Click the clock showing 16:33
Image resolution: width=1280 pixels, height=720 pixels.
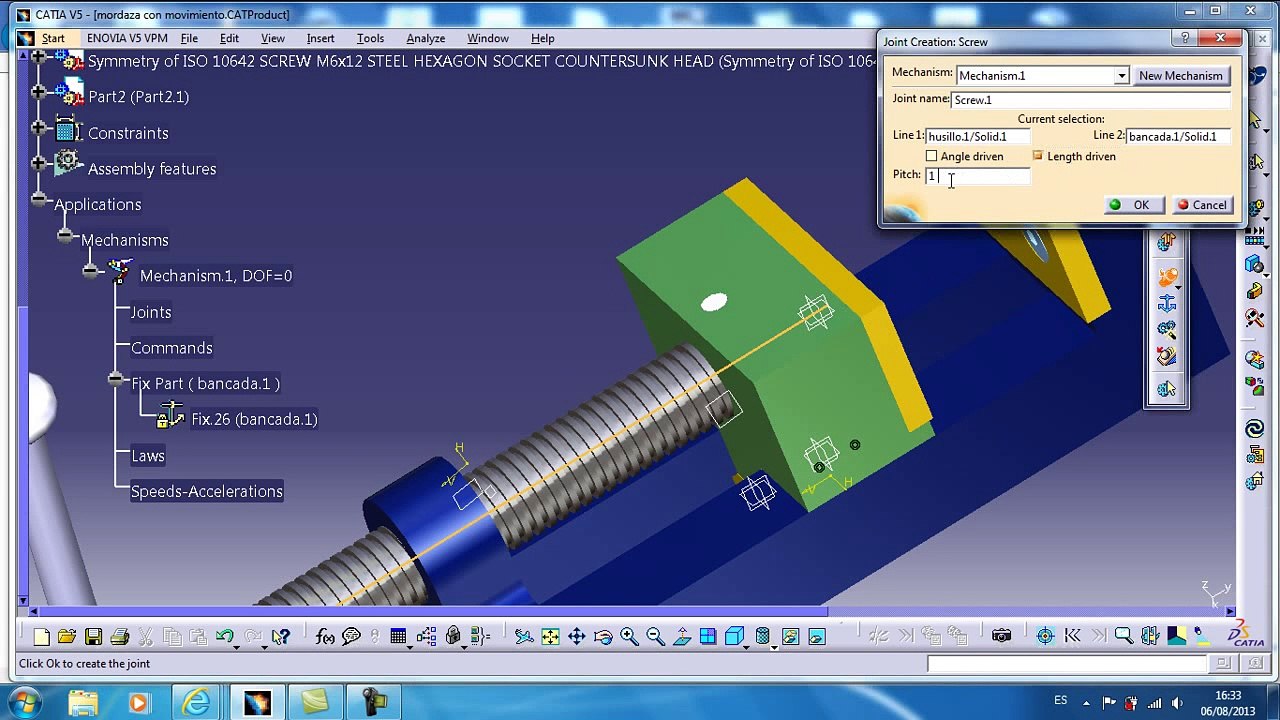coord(1228,695)
